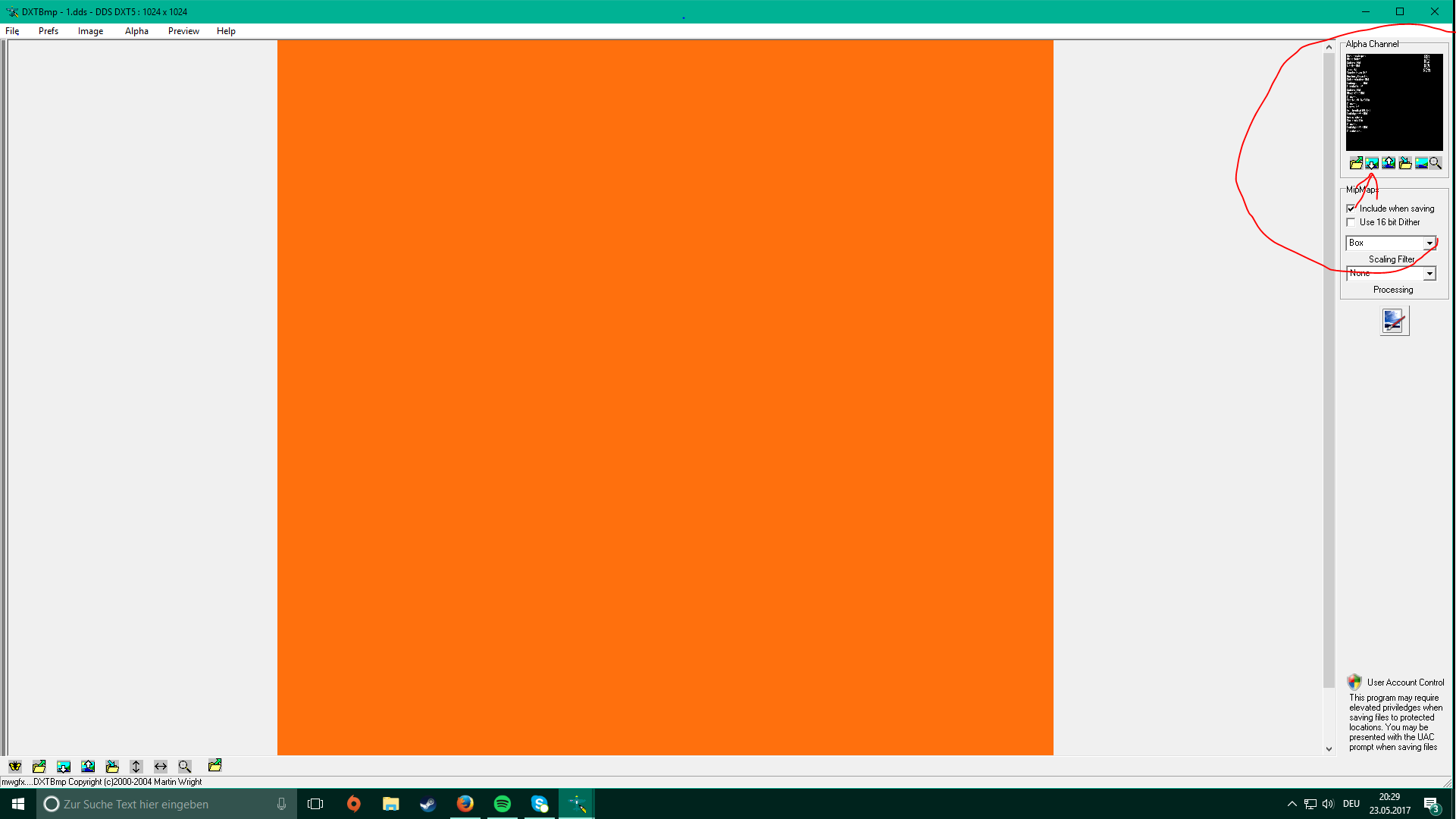Click the down-arrow icon under Alpha Channel
The image size is (1456, 819).
tap(1372, 163)
